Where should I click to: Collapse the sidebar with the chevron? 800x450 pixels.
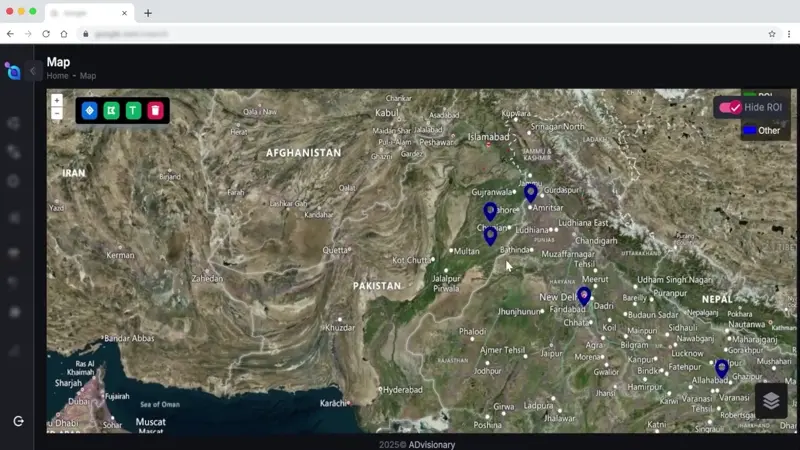coord(33,71)
